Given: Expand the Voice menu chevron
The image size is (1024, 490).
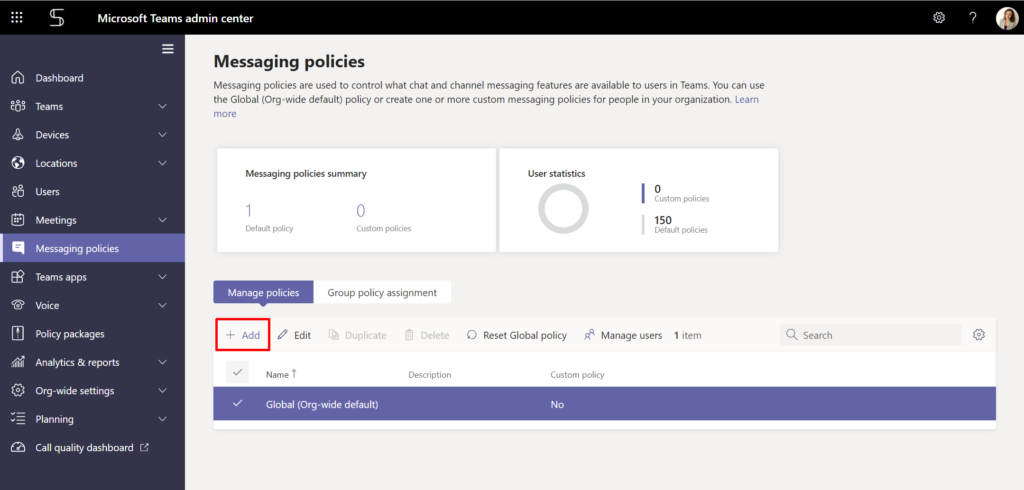Looking at the screenshot, I should click(x=163, y=305).
